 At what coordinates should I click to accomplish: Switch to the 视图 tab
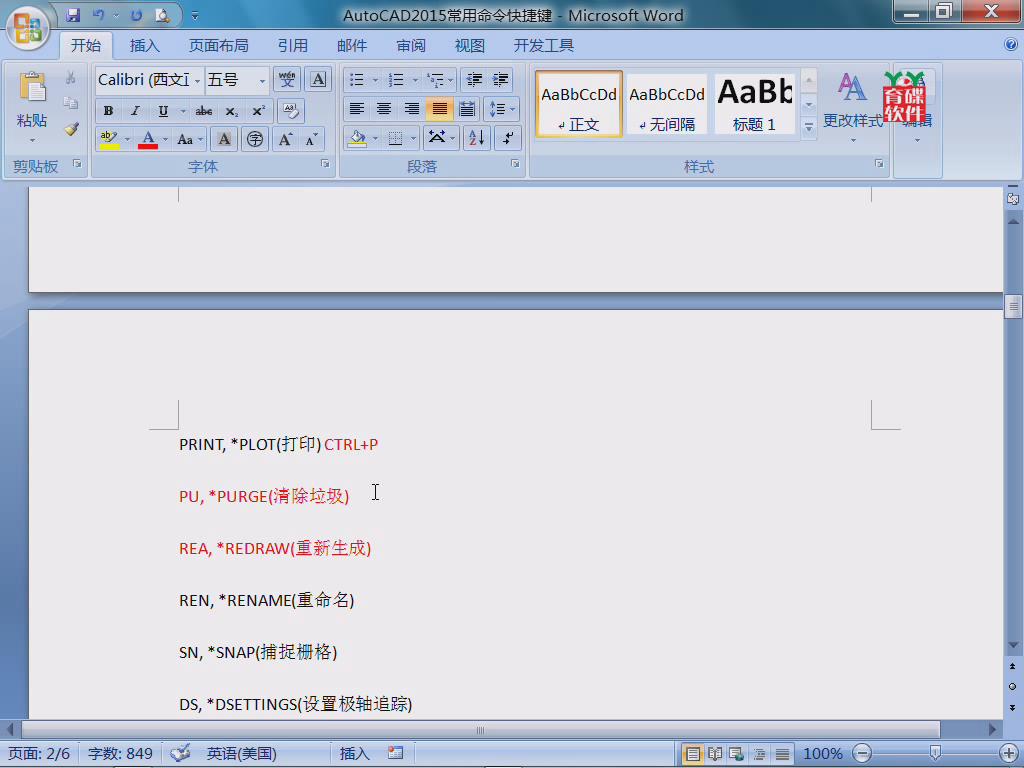pos(470,46)
